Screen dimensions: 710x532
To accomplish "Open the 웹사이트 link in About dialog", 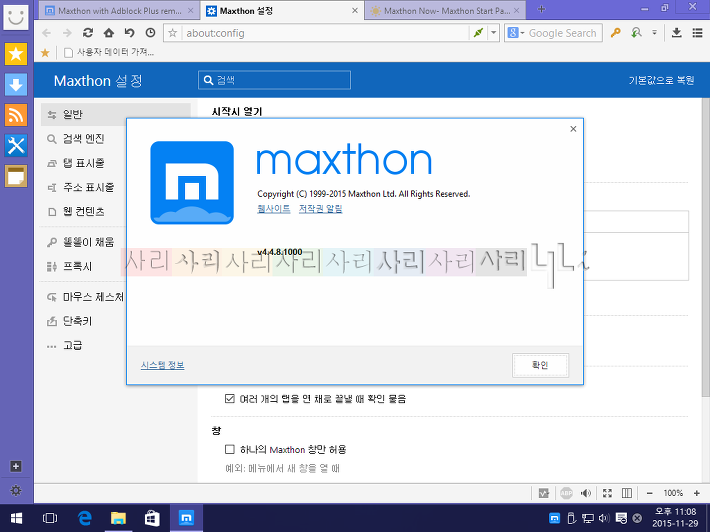I will tap(273, 209).
